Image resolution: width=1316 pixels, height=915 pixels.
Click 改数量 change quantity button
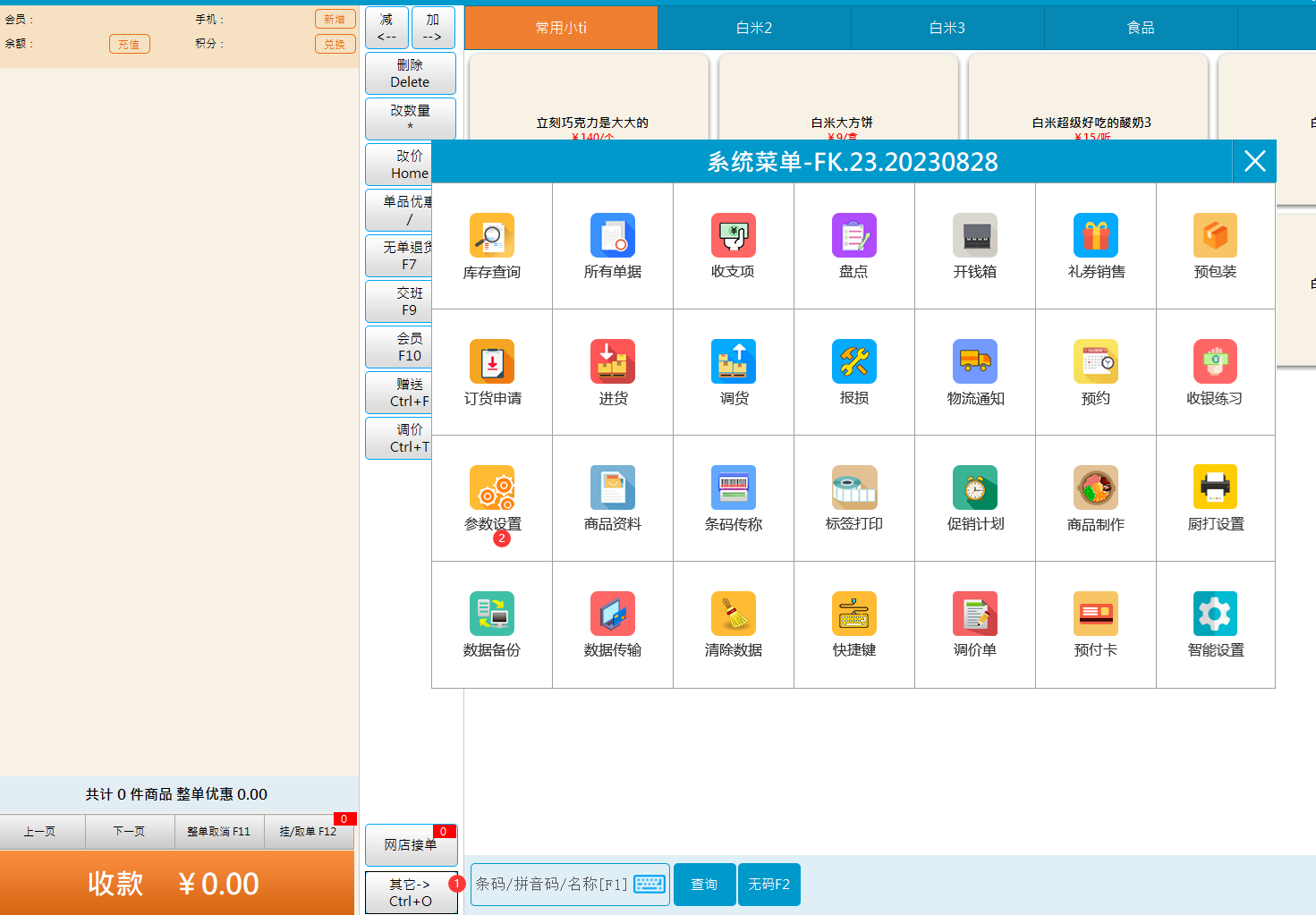[x=411, y=118]
